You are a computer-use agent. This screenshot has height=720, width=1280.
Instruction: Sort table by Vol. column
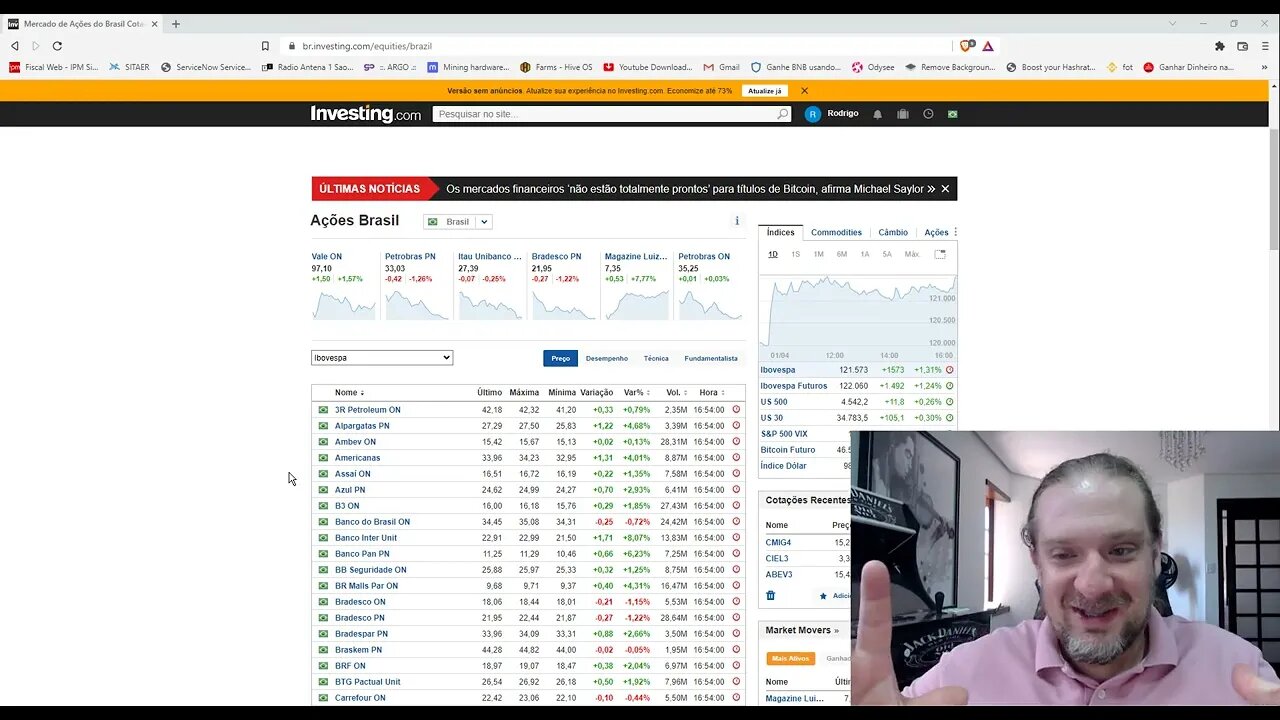[676, 393]
